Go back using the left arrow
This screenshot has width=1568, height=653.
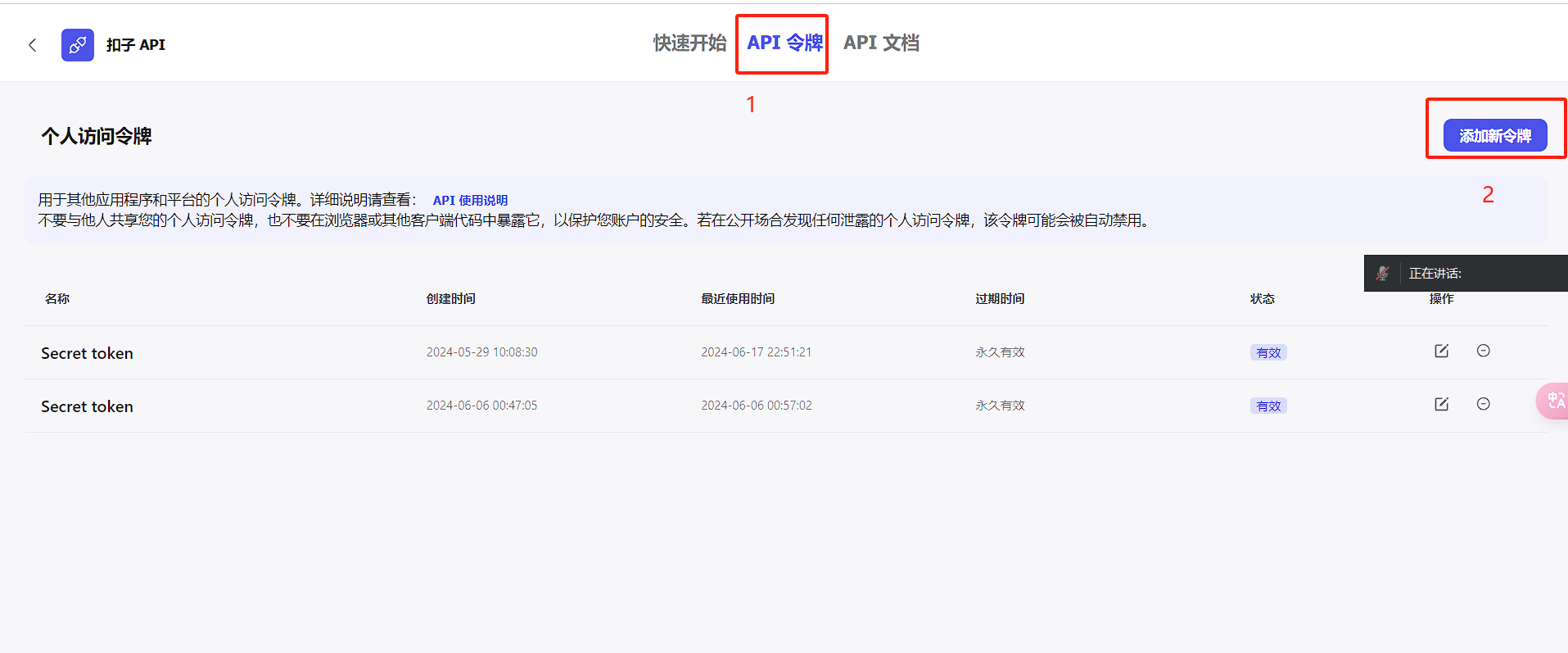pyautogui.click(x=33, y=45)
